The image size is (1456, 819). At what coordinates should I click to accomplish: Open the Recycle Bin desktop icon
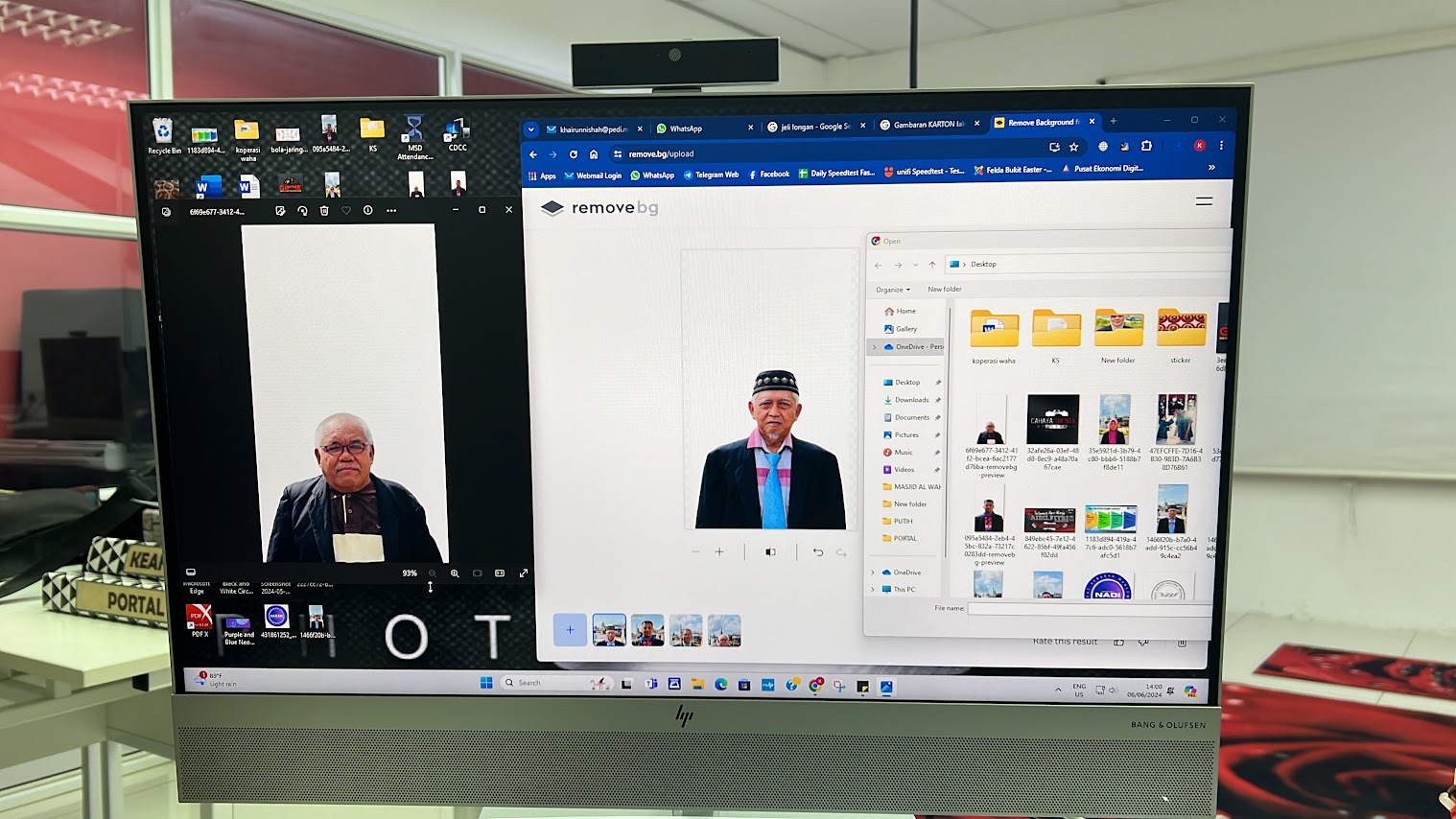coord(163,135)
